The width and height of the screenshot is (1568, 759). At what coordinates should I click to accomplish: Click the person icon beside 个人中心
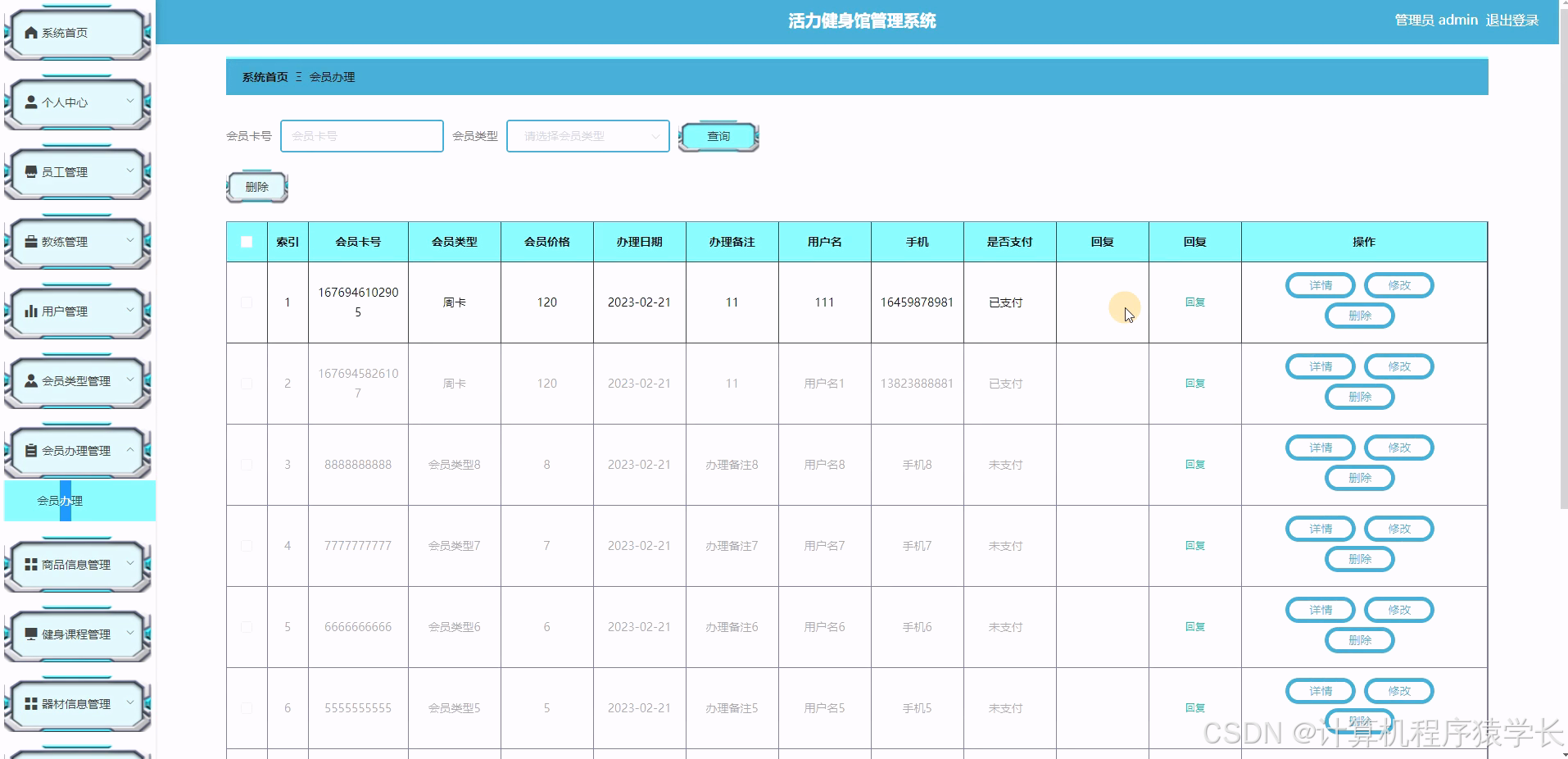tap(31, 102)
